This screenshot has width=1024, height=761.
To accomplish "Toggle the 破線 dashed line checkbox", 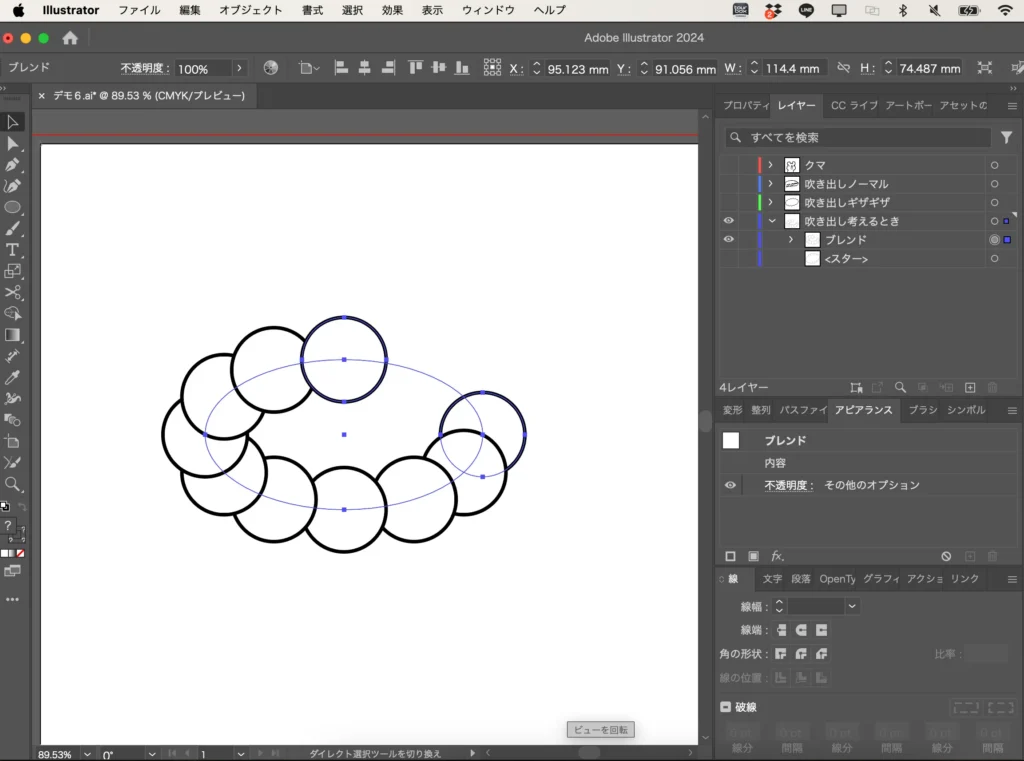I will pos(726,707).
